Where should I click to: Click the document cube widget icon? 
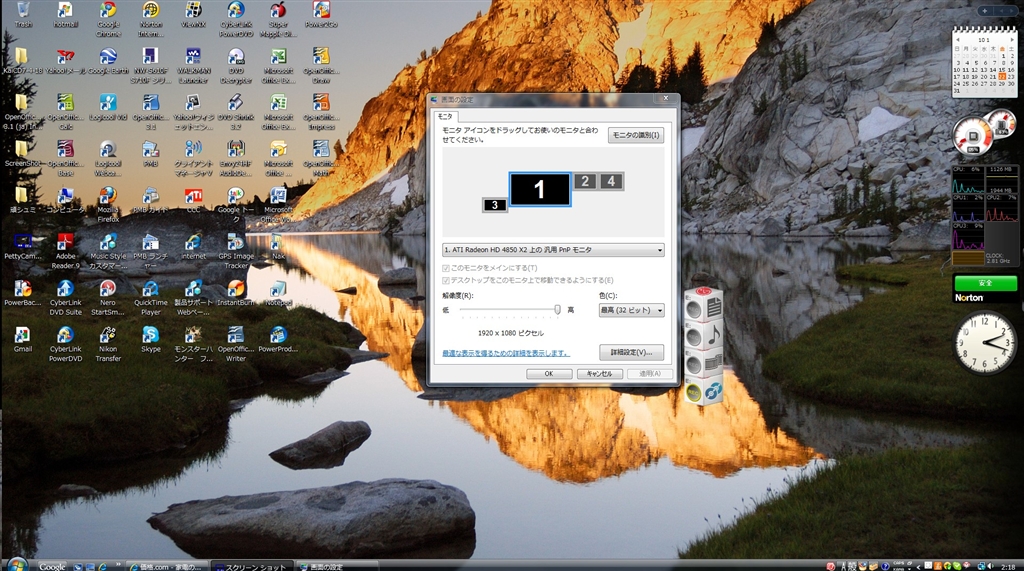coord(713,306)
